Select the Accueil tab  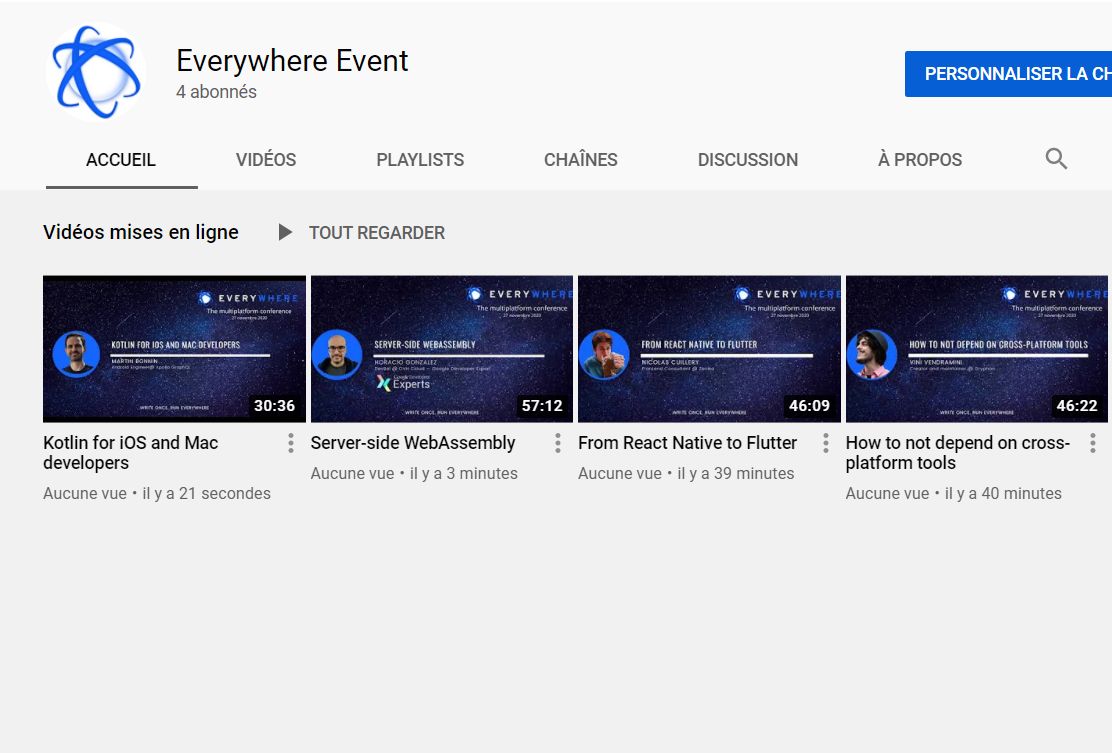click(x=121, y=160)
